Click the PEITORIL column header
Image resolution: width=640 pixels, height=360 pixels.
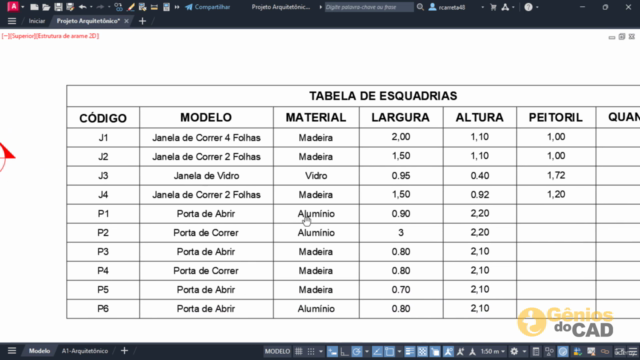(556, 118)
